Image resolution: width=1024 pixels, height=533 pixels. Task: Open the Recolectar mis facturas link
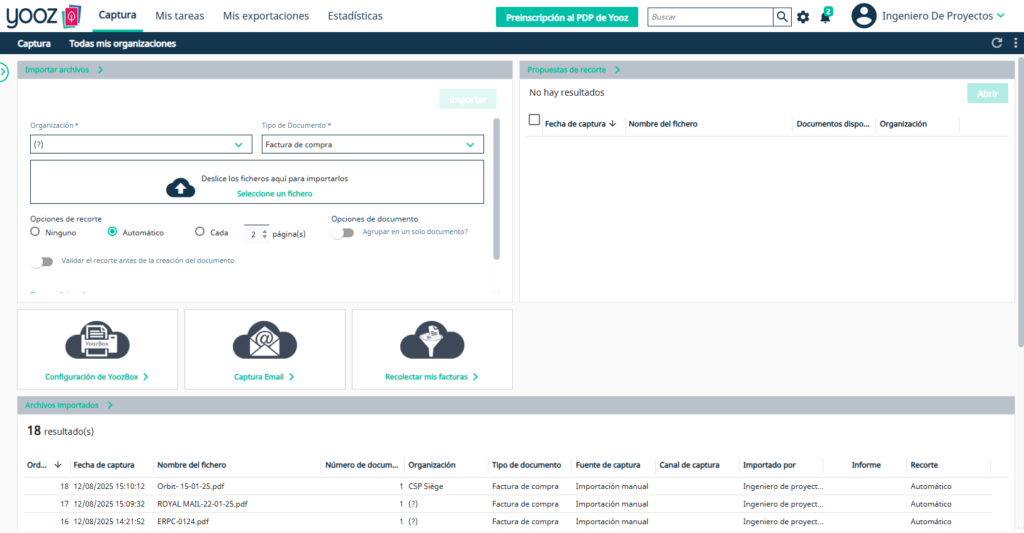coord(432,377)
